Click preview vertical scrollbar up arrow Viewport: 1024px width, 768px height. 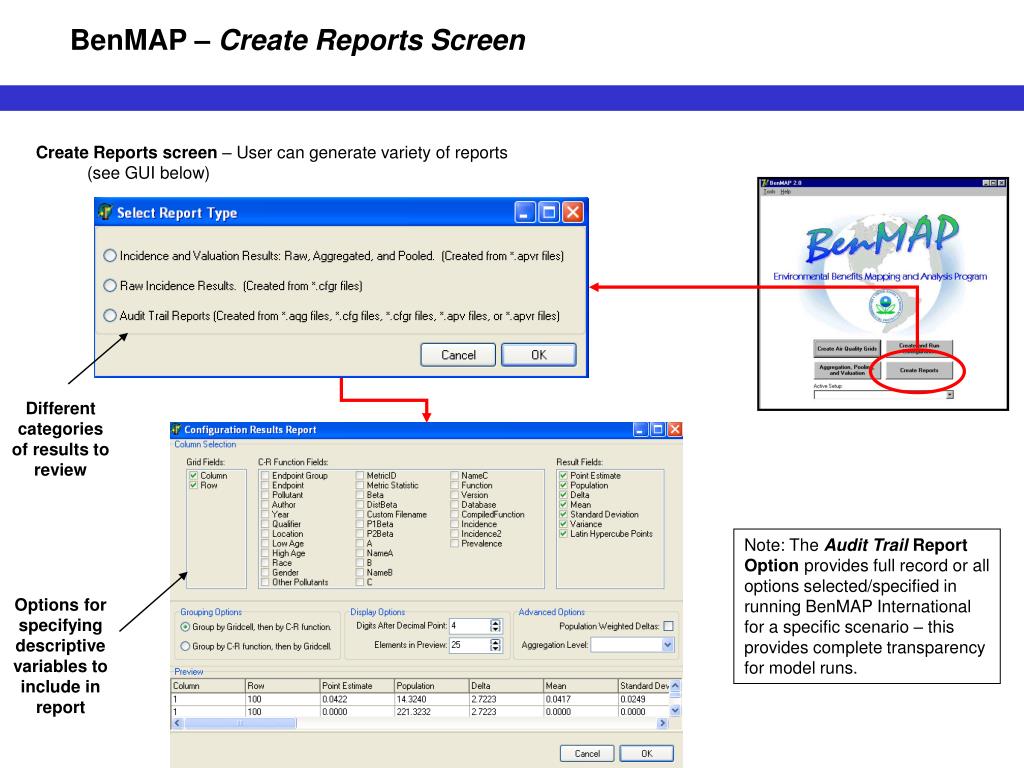point(675,686)
